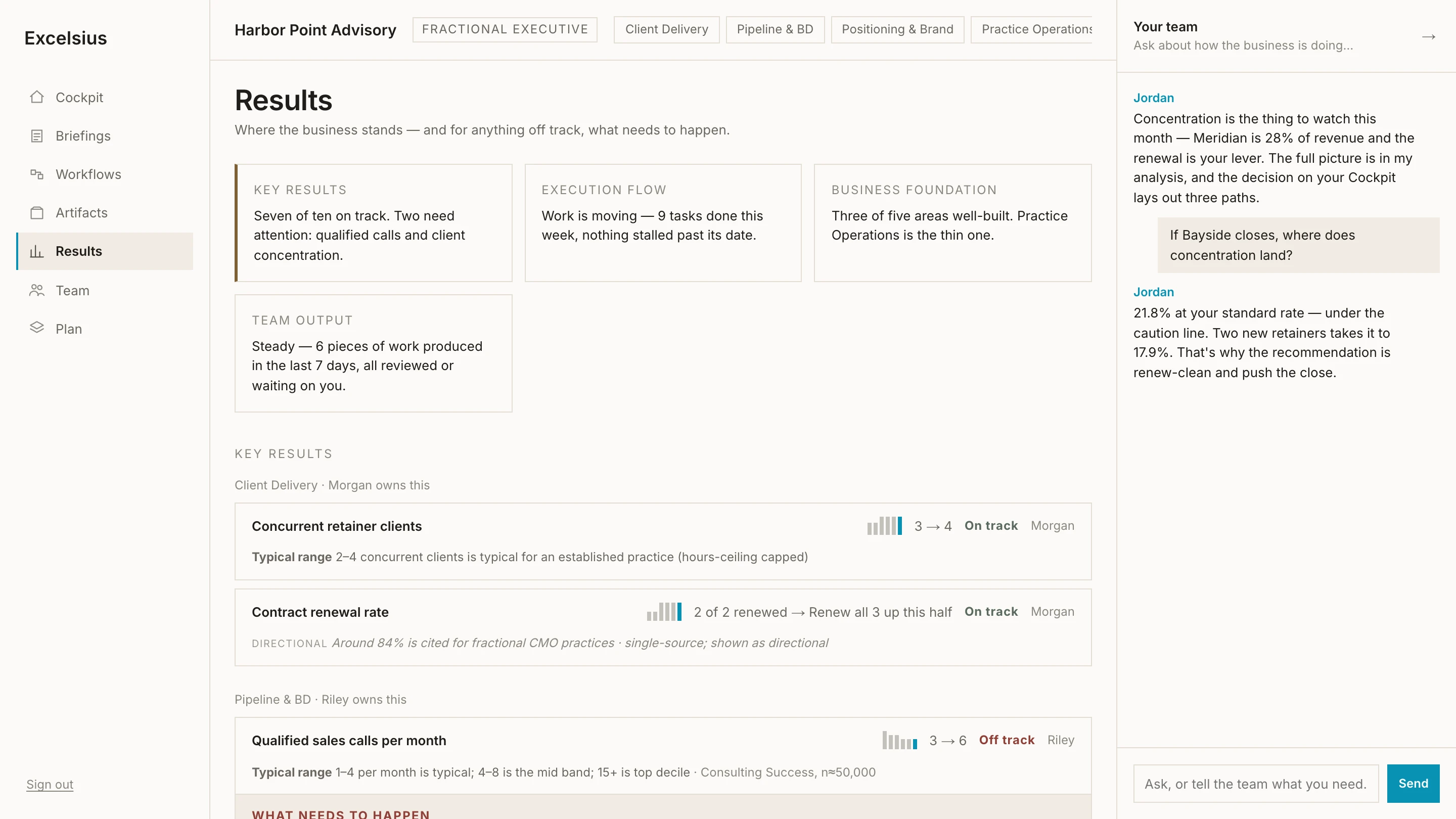Expand Qualified sales calls per month row
1456x819 pixels.
[663, 756]
